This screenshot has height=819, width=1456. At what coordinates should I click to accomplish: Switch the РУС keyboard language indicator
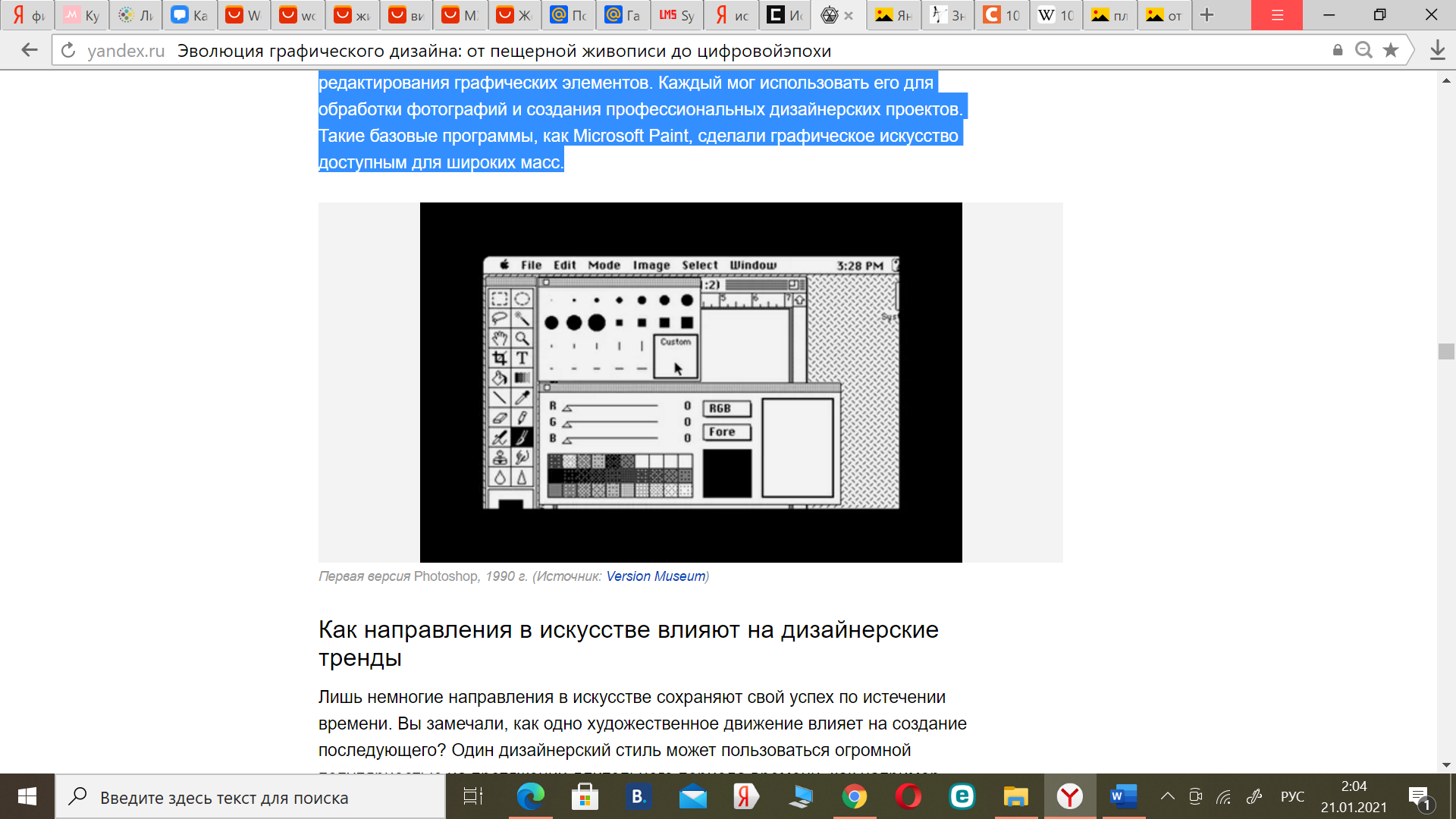pyautogui.click(x=1292, y=796)
